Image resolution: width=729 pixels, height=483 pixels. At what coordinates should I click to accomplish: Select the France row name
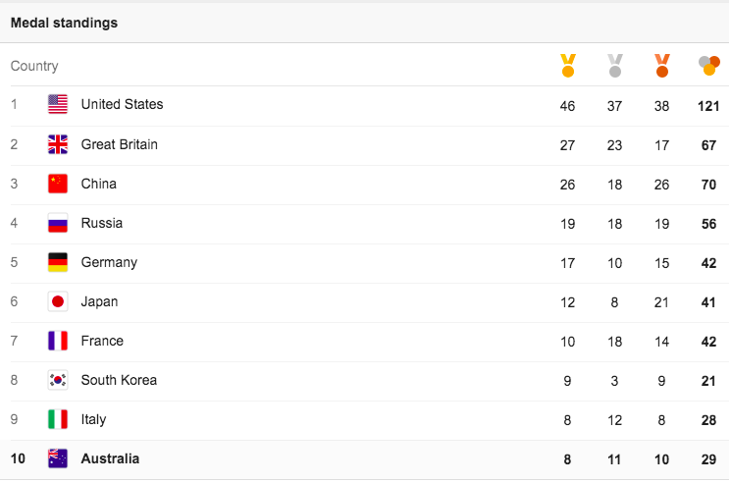102,341
